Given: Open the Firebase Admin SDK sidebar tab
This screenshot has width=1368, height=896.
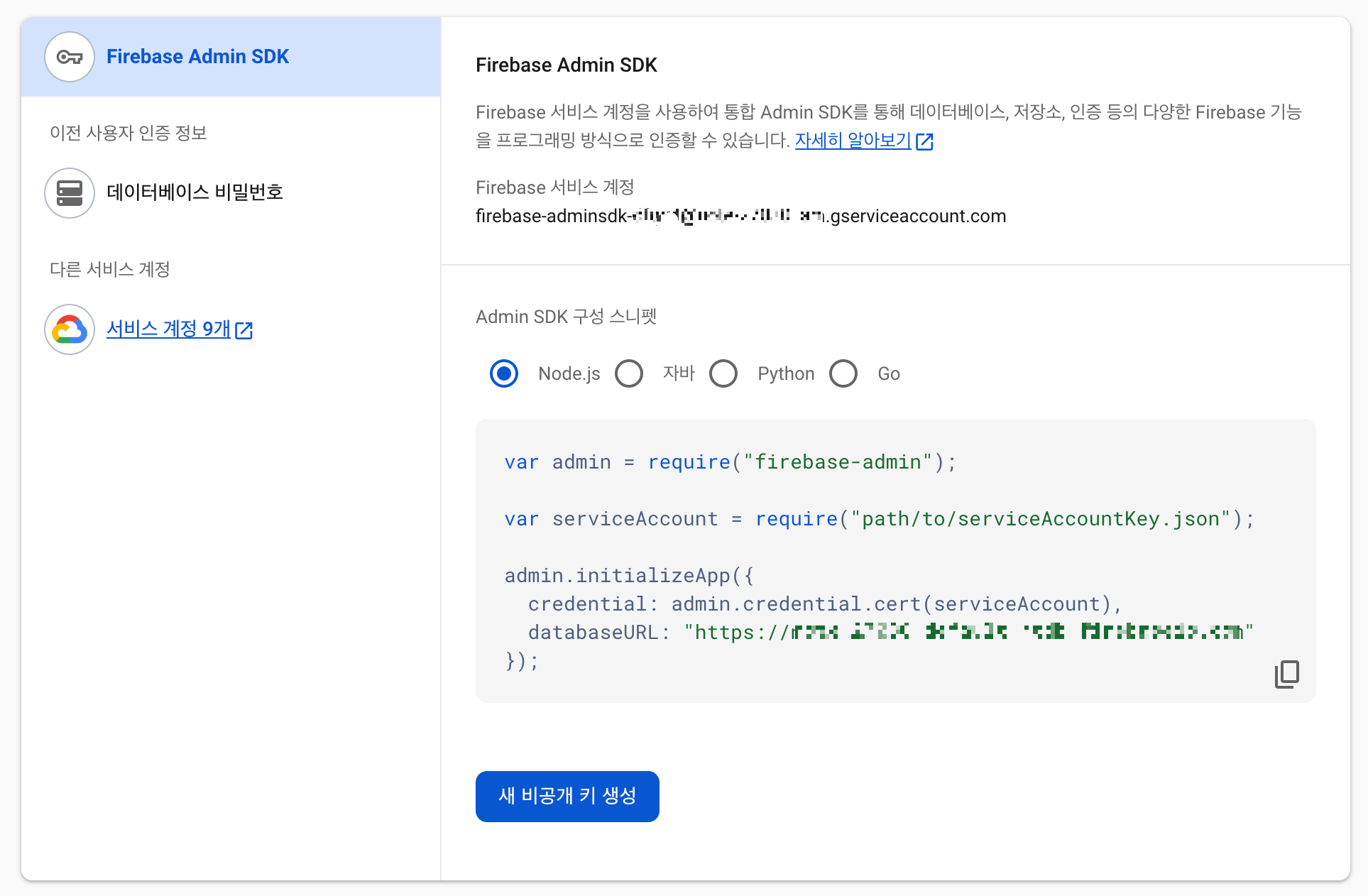Looking at the screenshot, I should click(x=197, y=57).
